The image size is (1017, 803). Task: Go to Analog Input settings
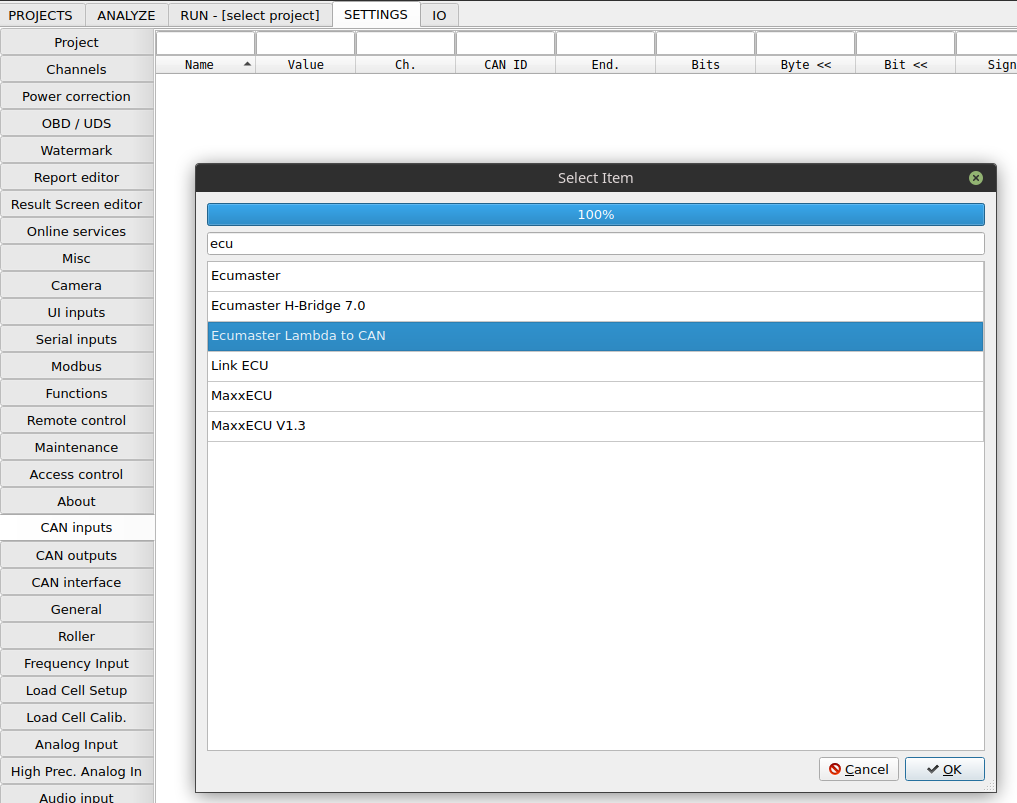click(77, 745)
